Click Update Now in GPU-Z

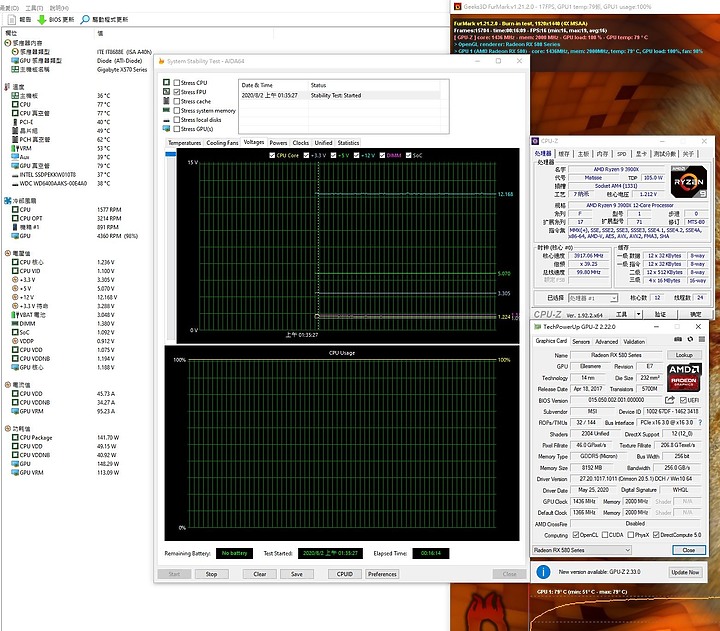(x=685, y=572)
